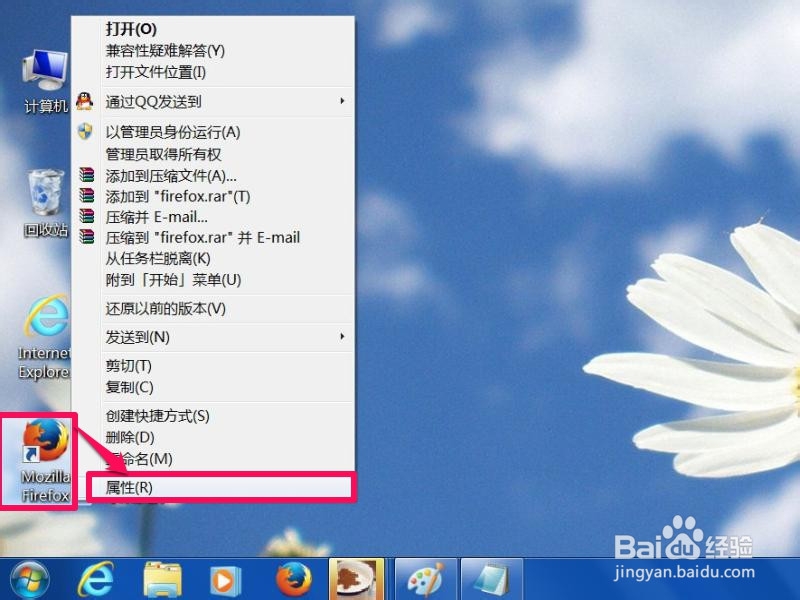Choose 删除(D) from the menu
This screenshot has width=800, height=600.
[x=130, y=437]
